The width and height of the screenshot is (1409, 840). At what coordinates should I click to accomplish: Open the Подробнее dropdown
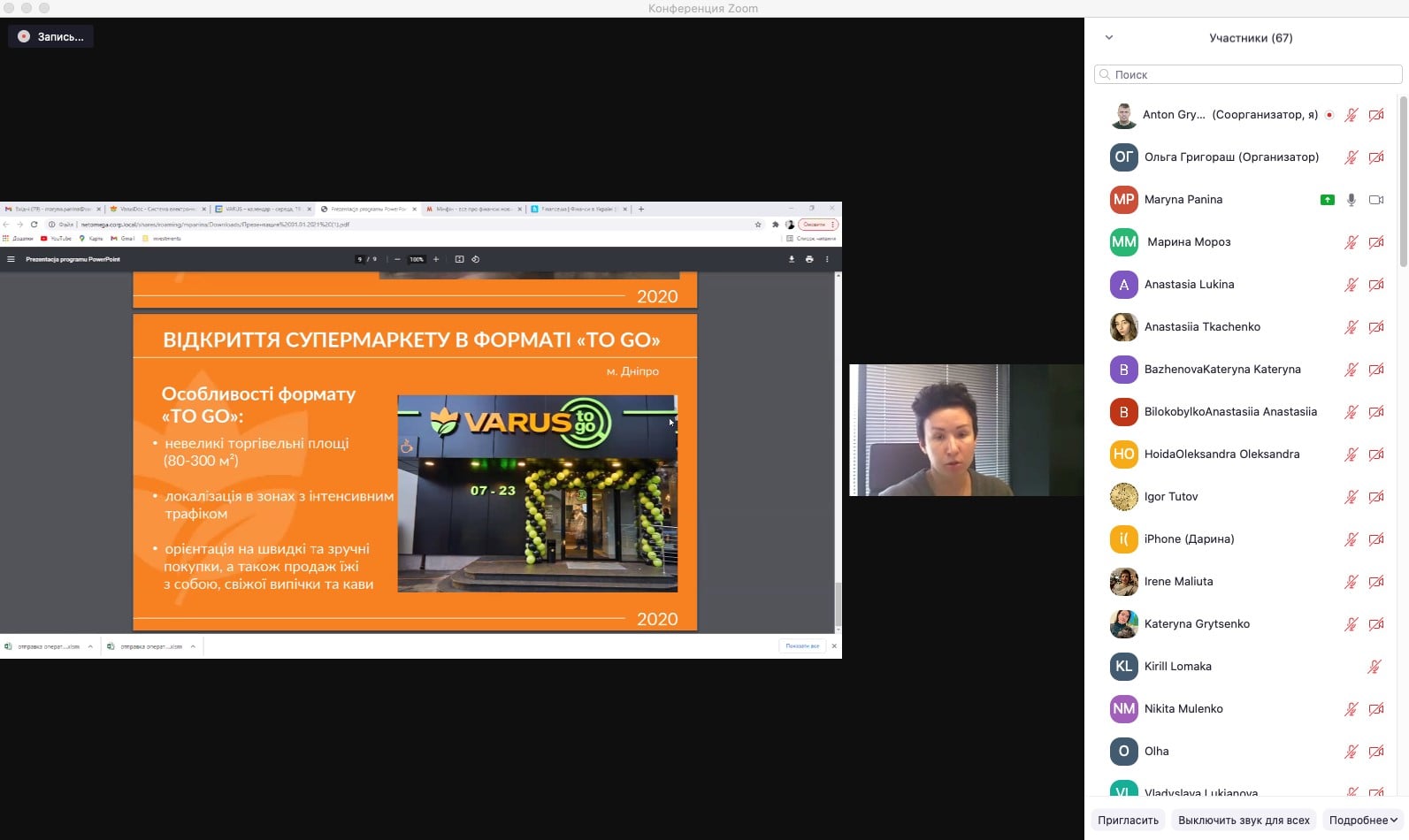pyautogui.click(x=1363, y=820)
